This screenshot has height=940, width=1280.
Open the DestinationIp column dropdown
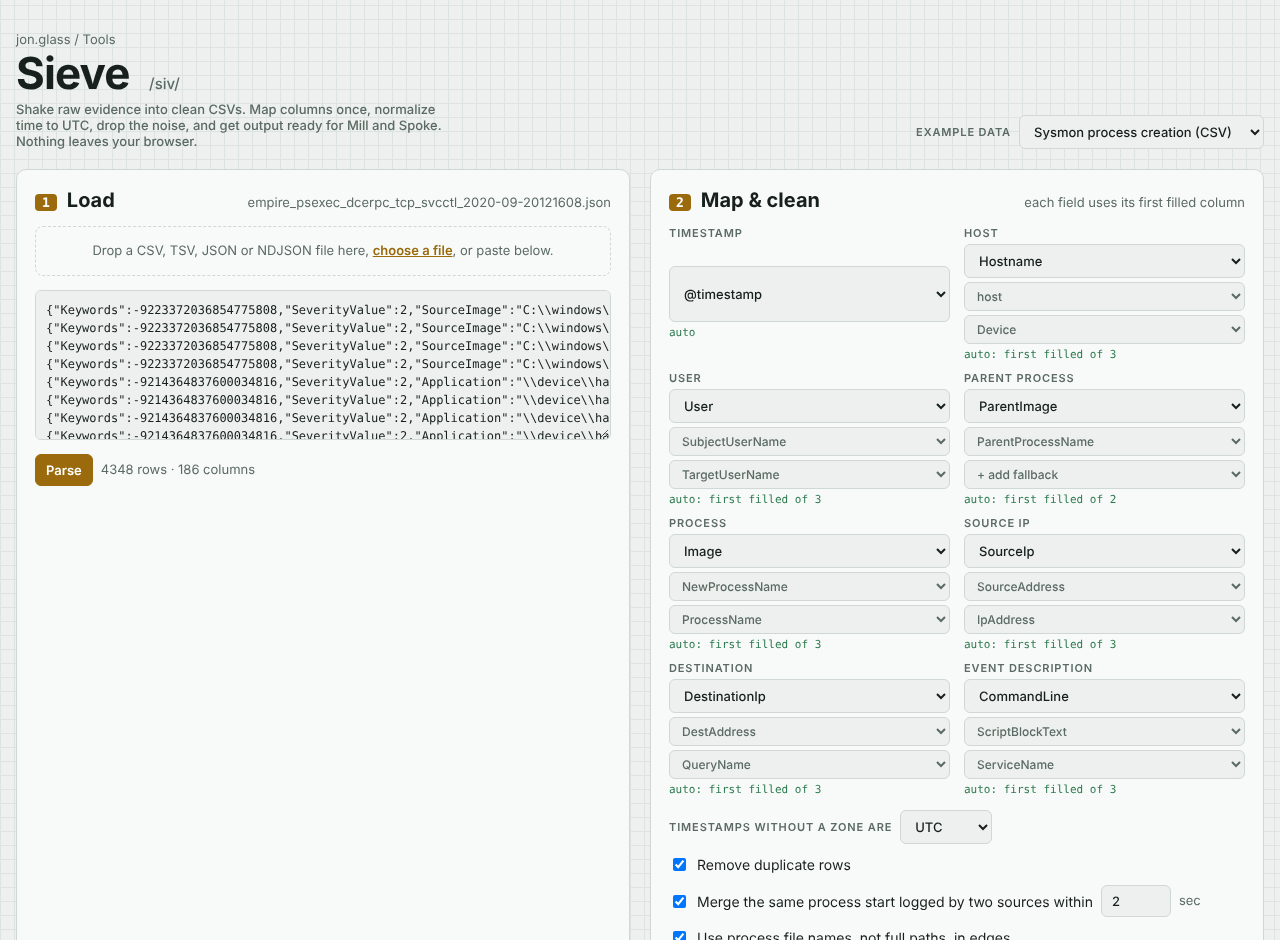(x=809, y=696)
